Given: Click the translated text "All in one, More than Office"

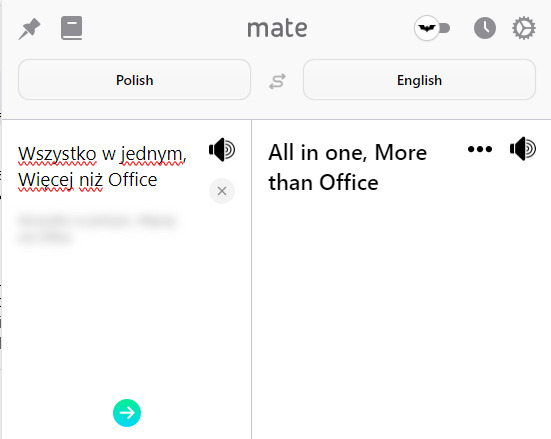Looking at the screenshot, I should [348, 167].
